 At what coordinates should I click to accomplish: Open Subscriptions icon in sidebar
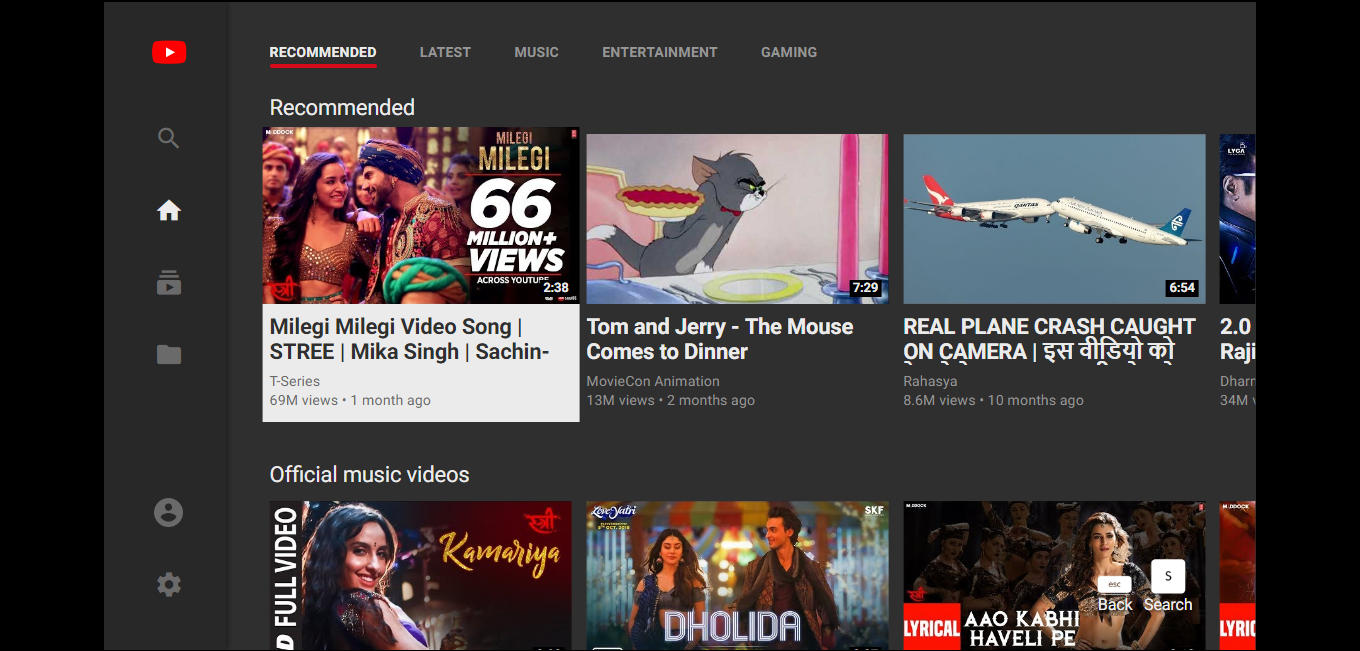pos(169,283)
